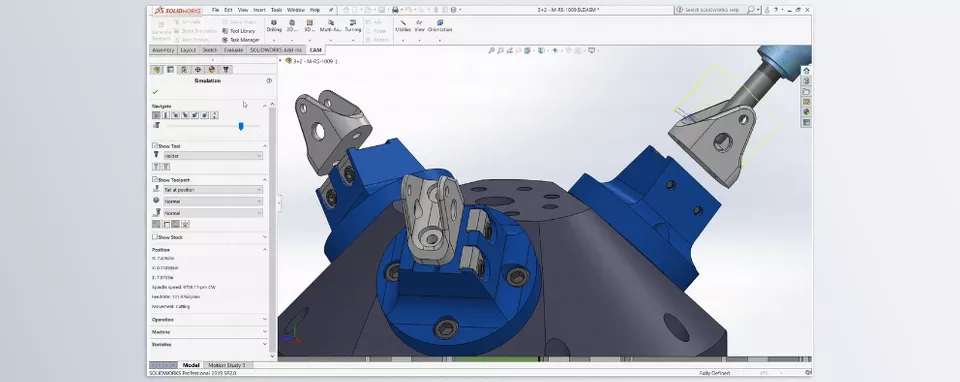Open the View menu
Image resolution: width=960 pixels, height=382 pixels.
pos(243,10)
